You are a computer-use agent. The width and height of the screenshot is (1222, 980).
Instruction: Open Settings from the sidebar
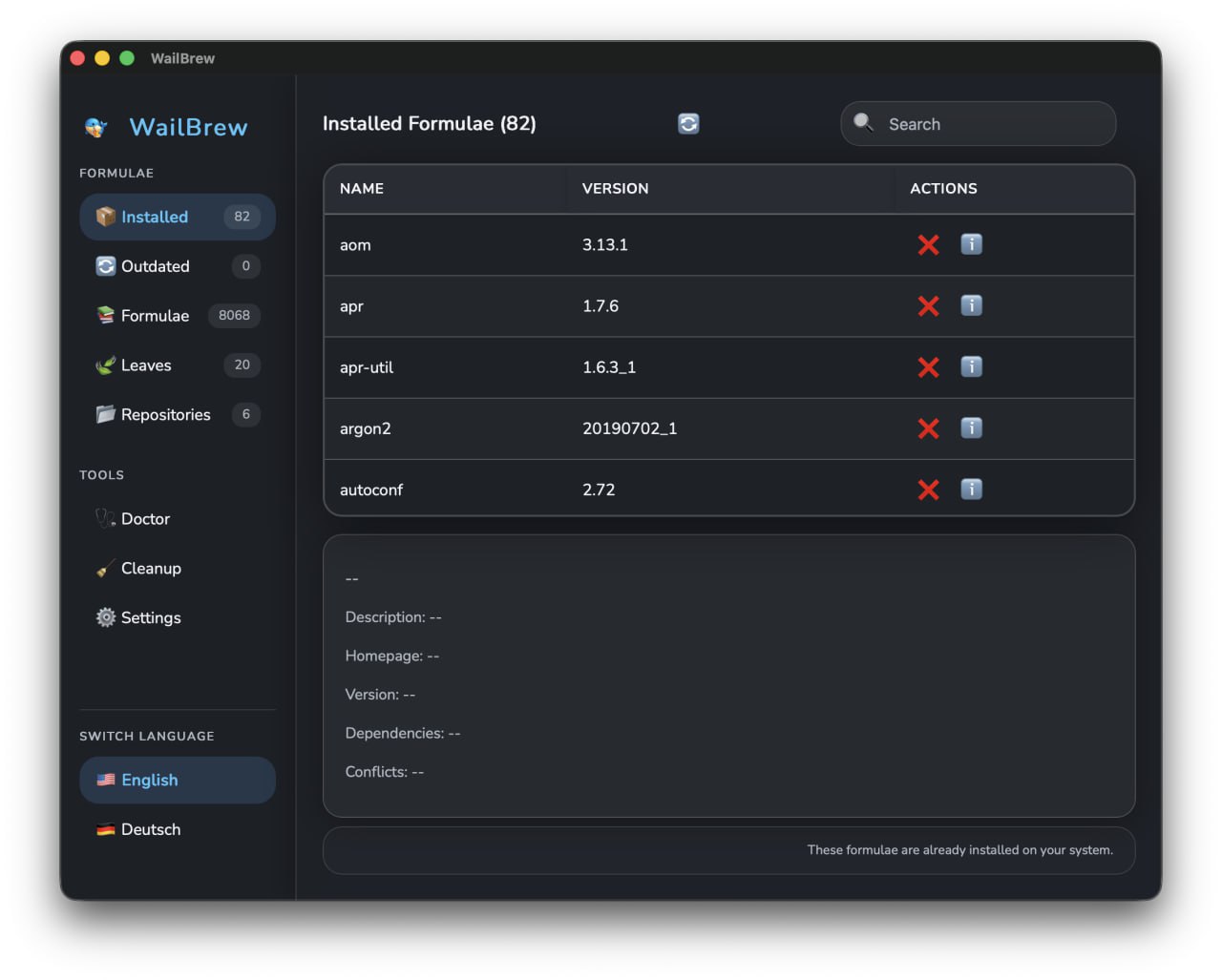coord(150,618)
